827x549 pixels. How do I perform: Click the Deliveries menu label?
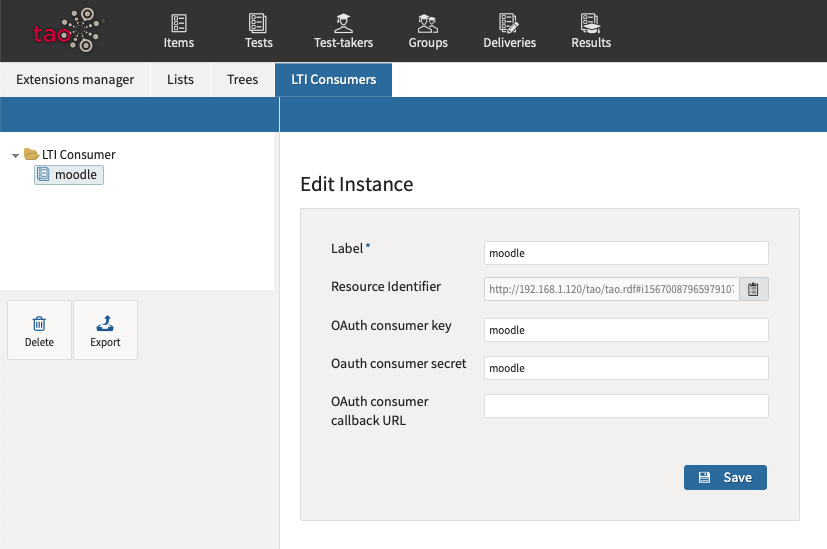click(x=509, y=43)
